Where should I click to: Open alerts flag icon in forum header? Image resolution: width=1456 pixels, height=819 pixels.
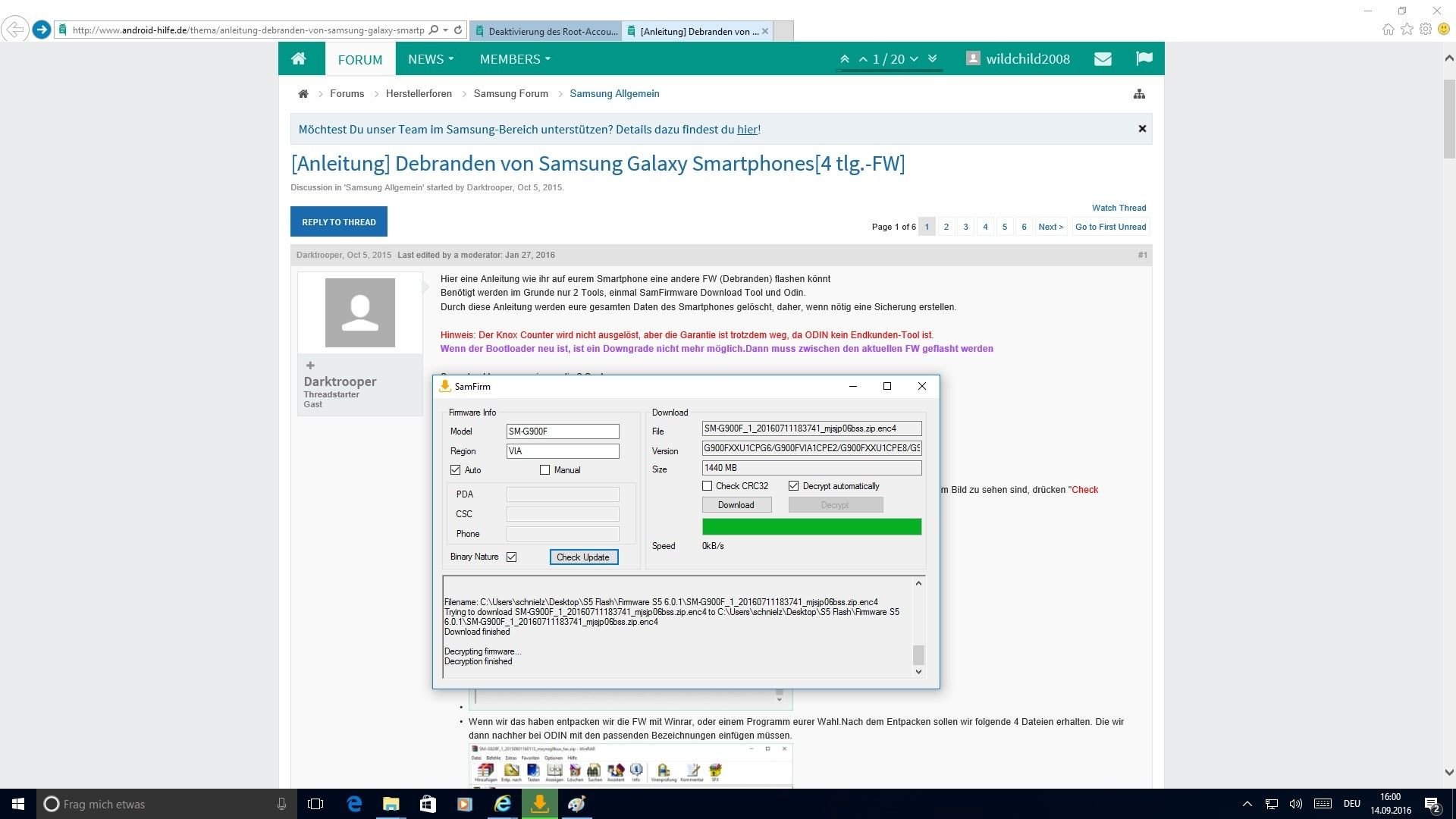[1144, 59]
